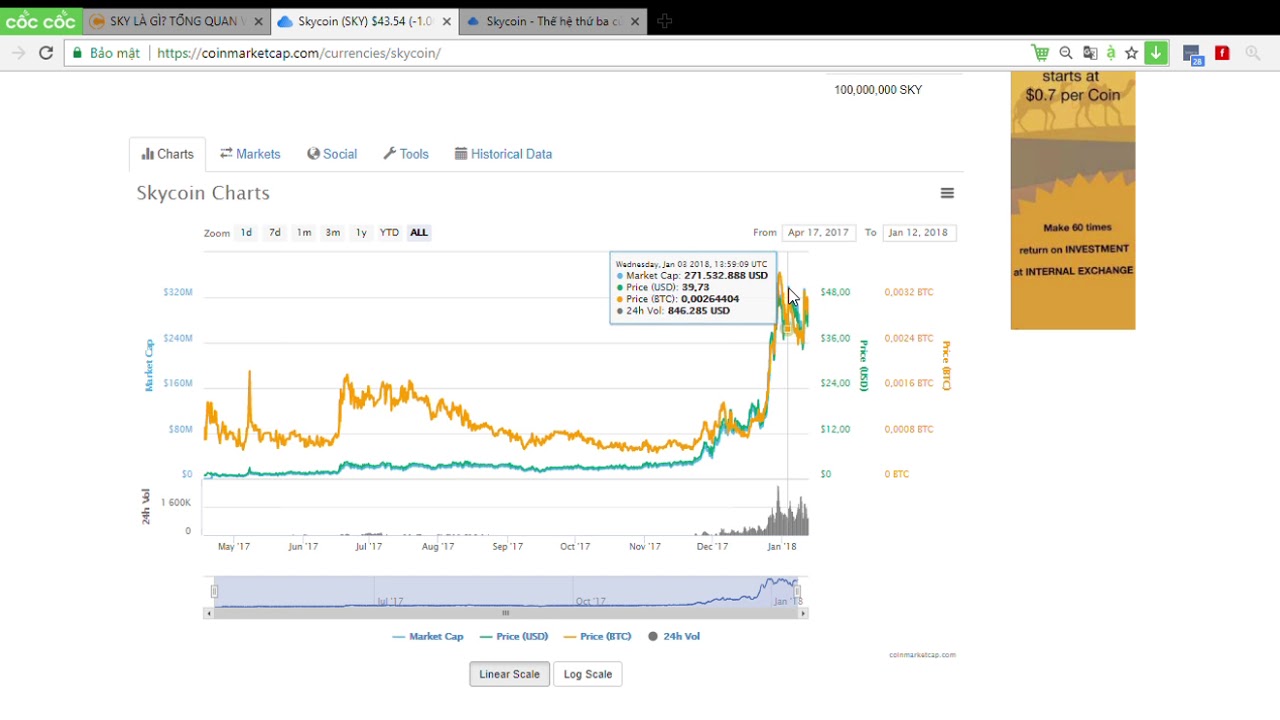
Task: Click the $48.00 price axis label
Action: point(835,292)
